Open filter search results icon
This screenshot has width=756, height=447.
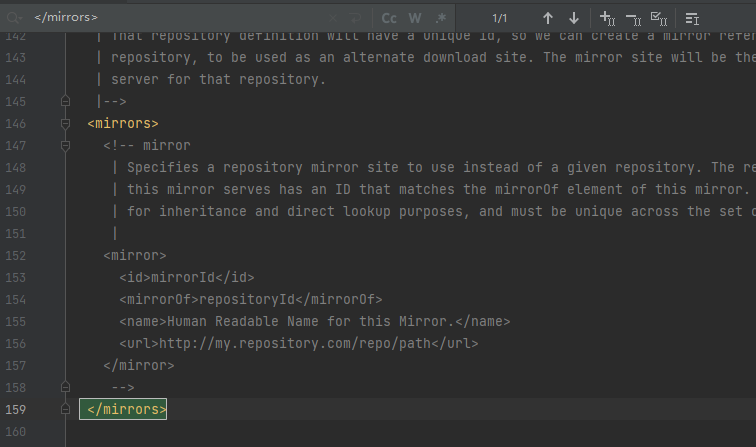point(692,19)
